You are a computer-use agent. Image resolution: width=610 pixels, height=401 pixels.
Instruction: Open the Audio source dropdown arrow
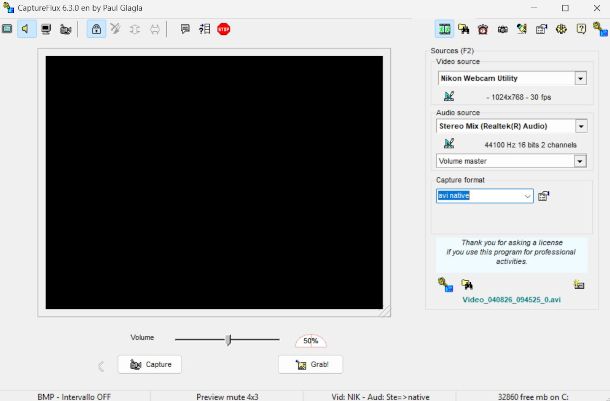point(581,126)
